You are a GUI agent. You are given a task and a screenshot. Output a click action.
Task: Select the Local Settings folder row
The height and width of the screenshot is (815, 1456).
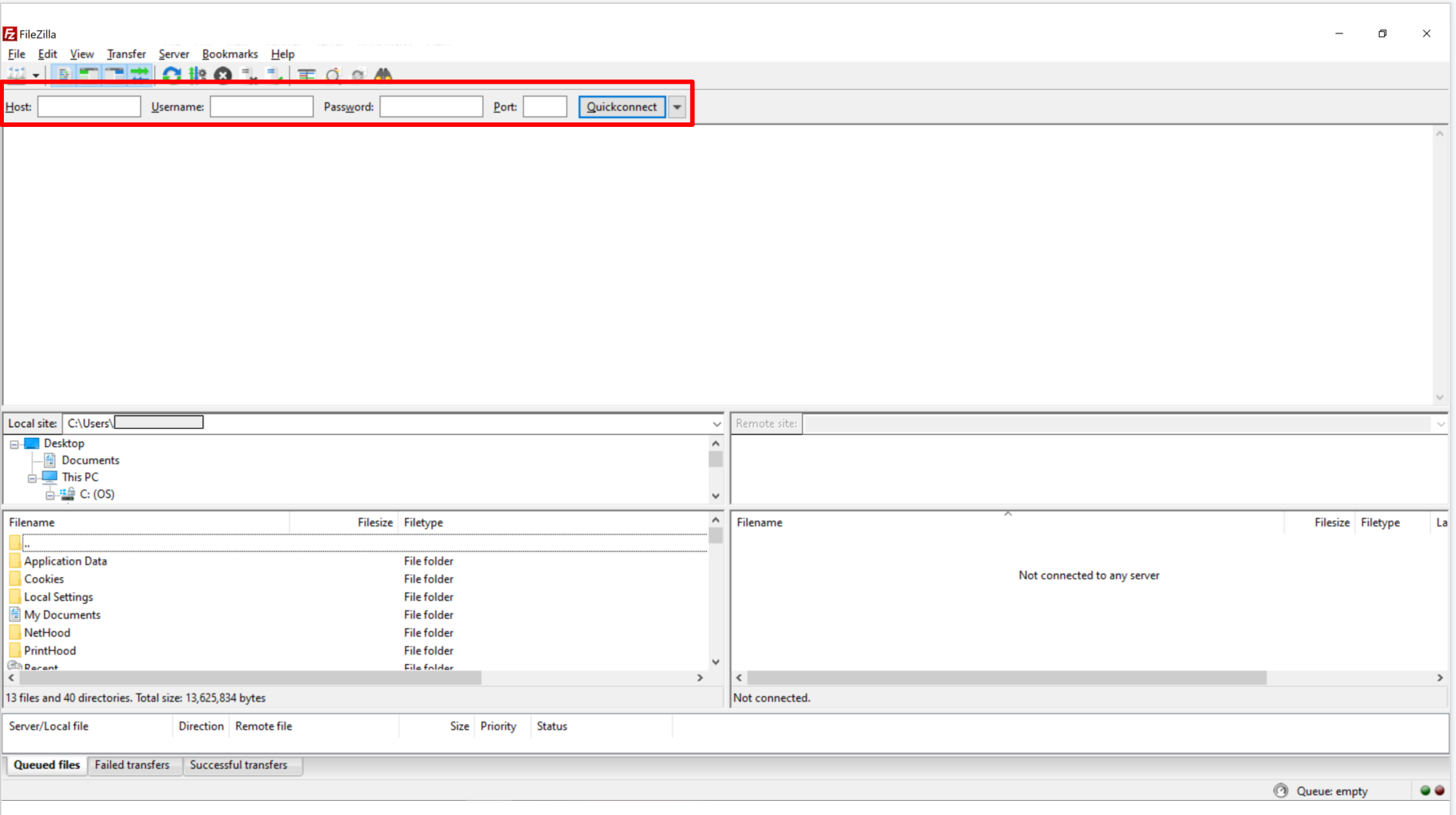point(356,597)
